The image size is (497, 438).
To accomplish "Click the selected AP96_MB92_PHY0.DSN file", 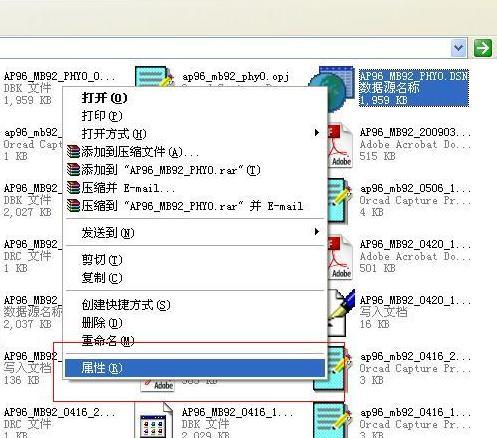I will pos(414,88).
